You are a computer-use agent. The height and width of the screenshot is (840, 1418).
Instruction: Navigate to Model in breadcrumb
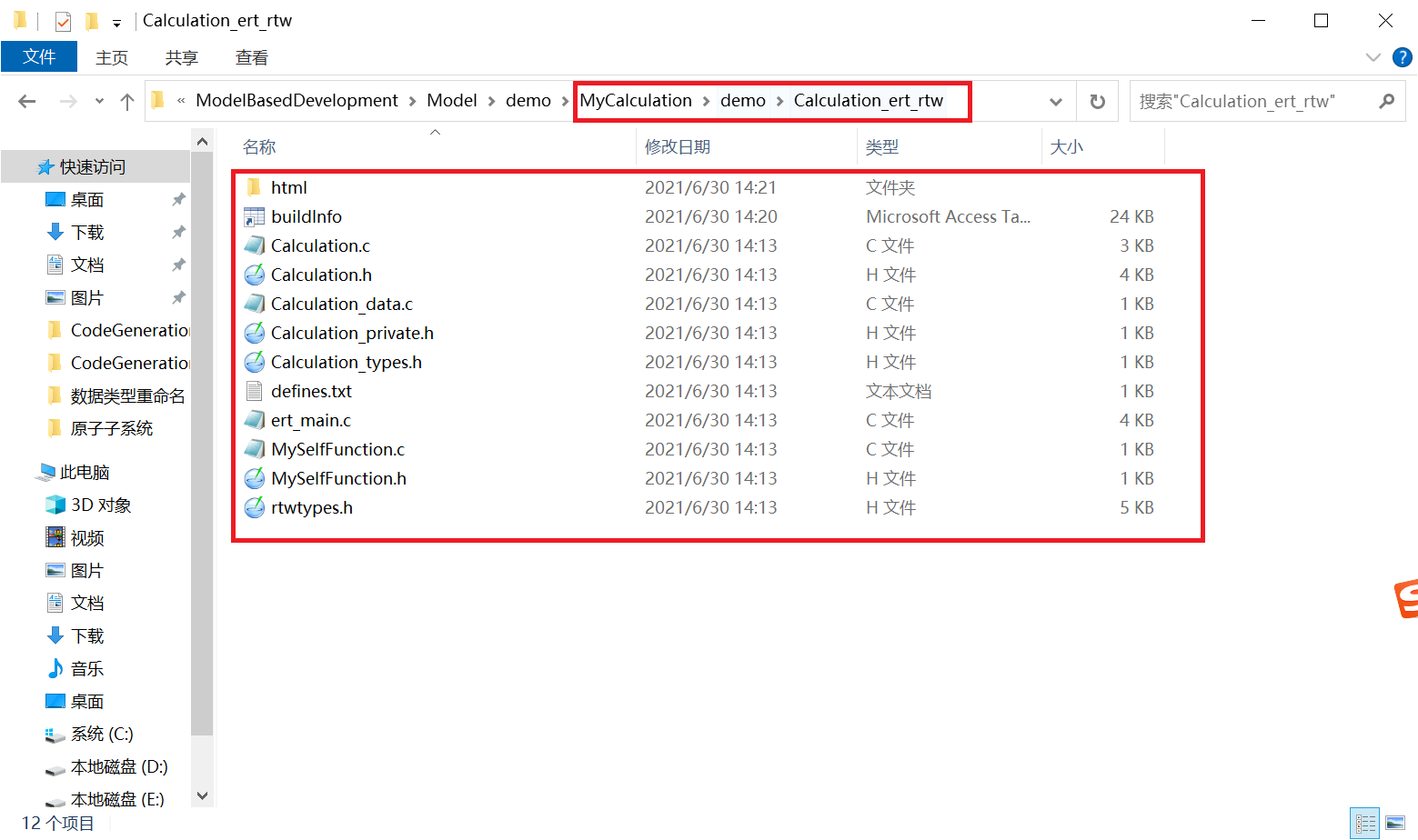point(452,101)
